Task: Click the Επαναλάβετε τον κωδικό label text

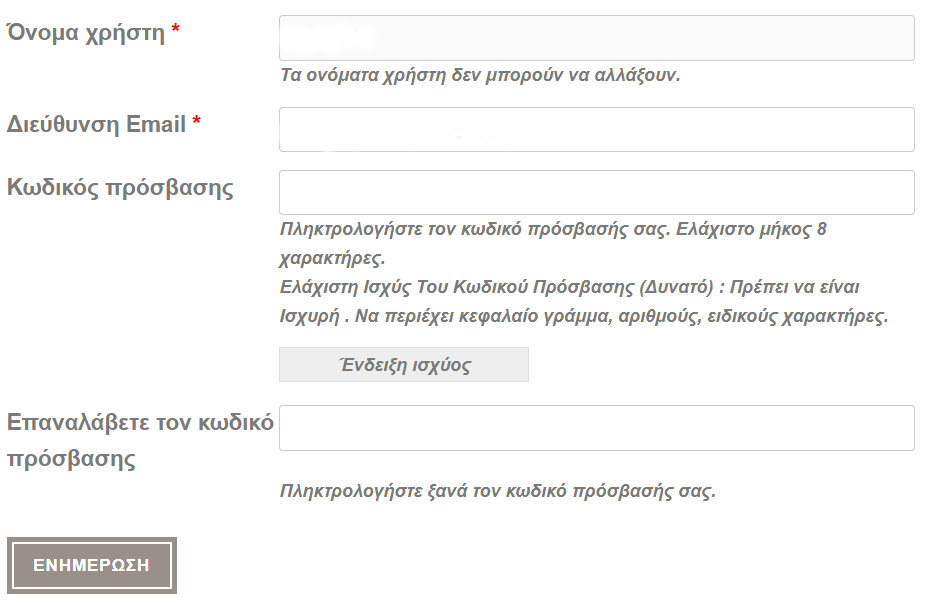Action: [x=140, y=422]
